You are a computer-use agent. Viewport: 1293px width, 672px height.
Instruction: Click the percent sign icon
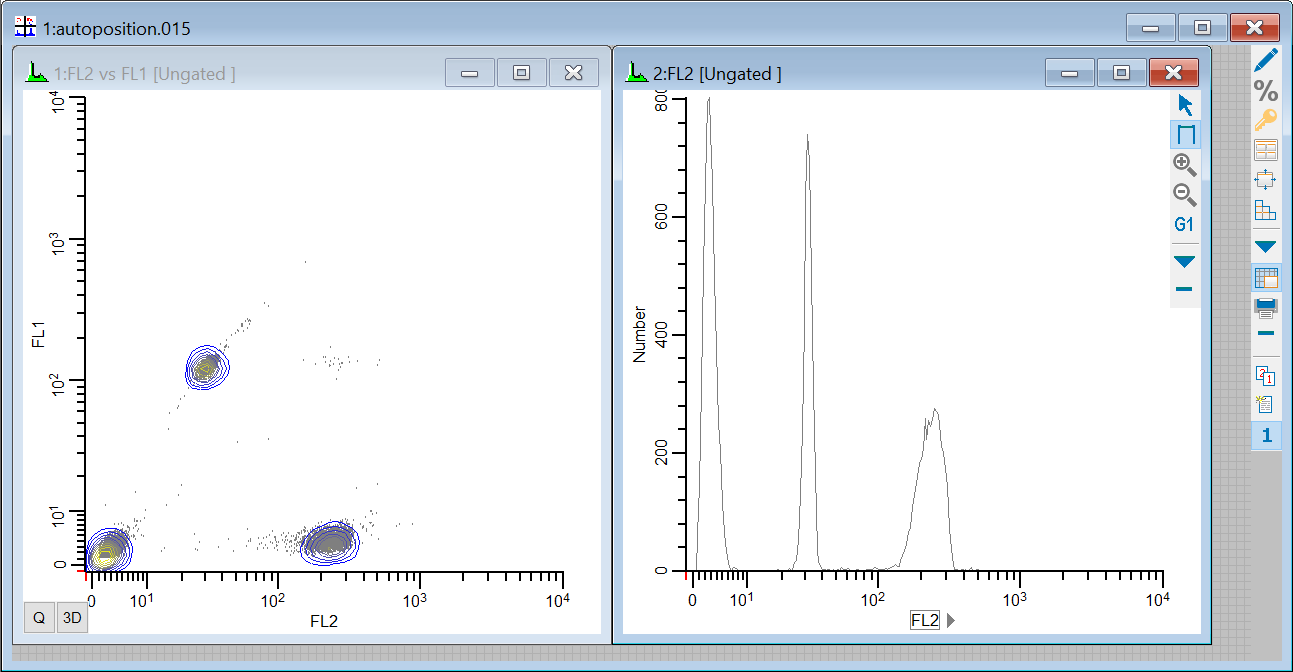(1266, 91)
